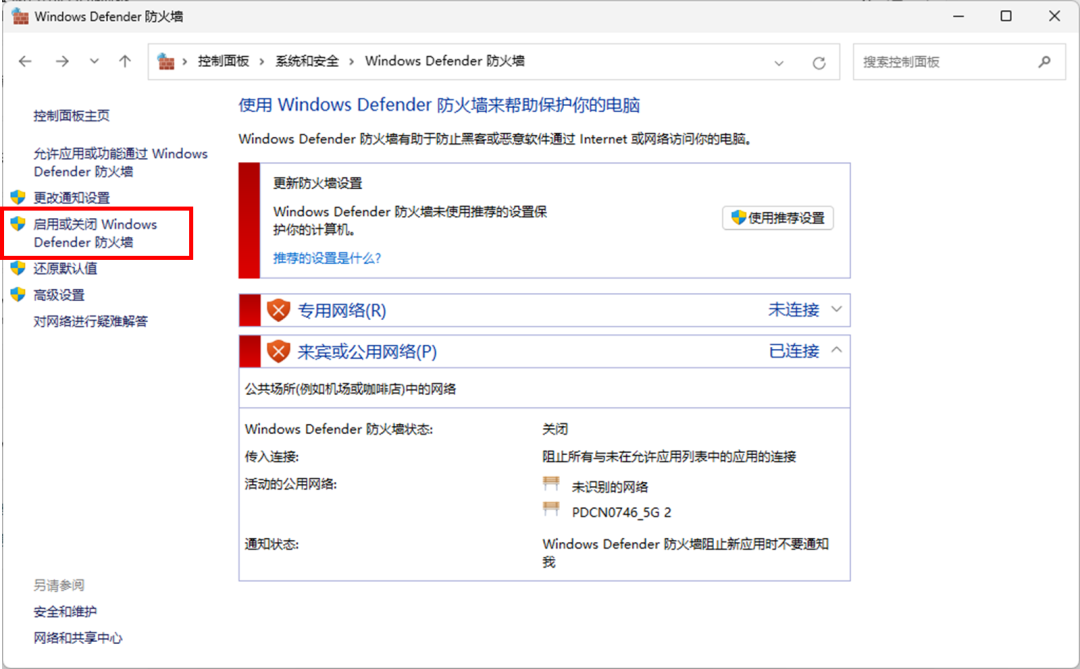Image resolution: width=1080 pixels, height=669 pixels.
Task: Click the 传入连接: label
Action: coord(272,457)
